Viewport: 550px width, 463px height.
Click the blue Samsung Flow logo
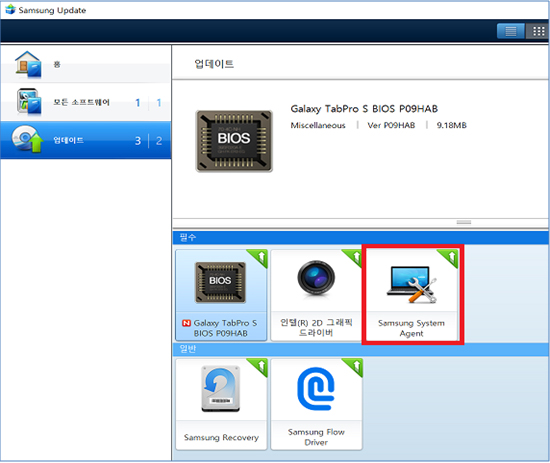click(x=316, y=389)
